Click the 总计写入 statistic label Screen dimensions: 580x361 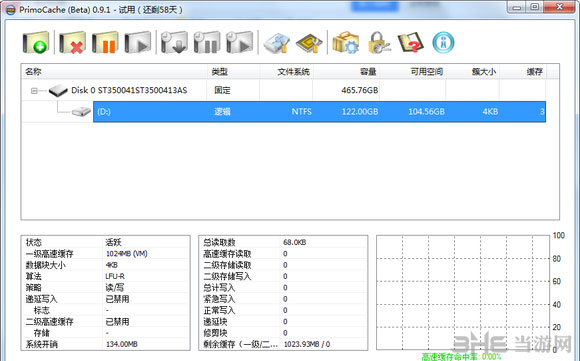(219, 288)
